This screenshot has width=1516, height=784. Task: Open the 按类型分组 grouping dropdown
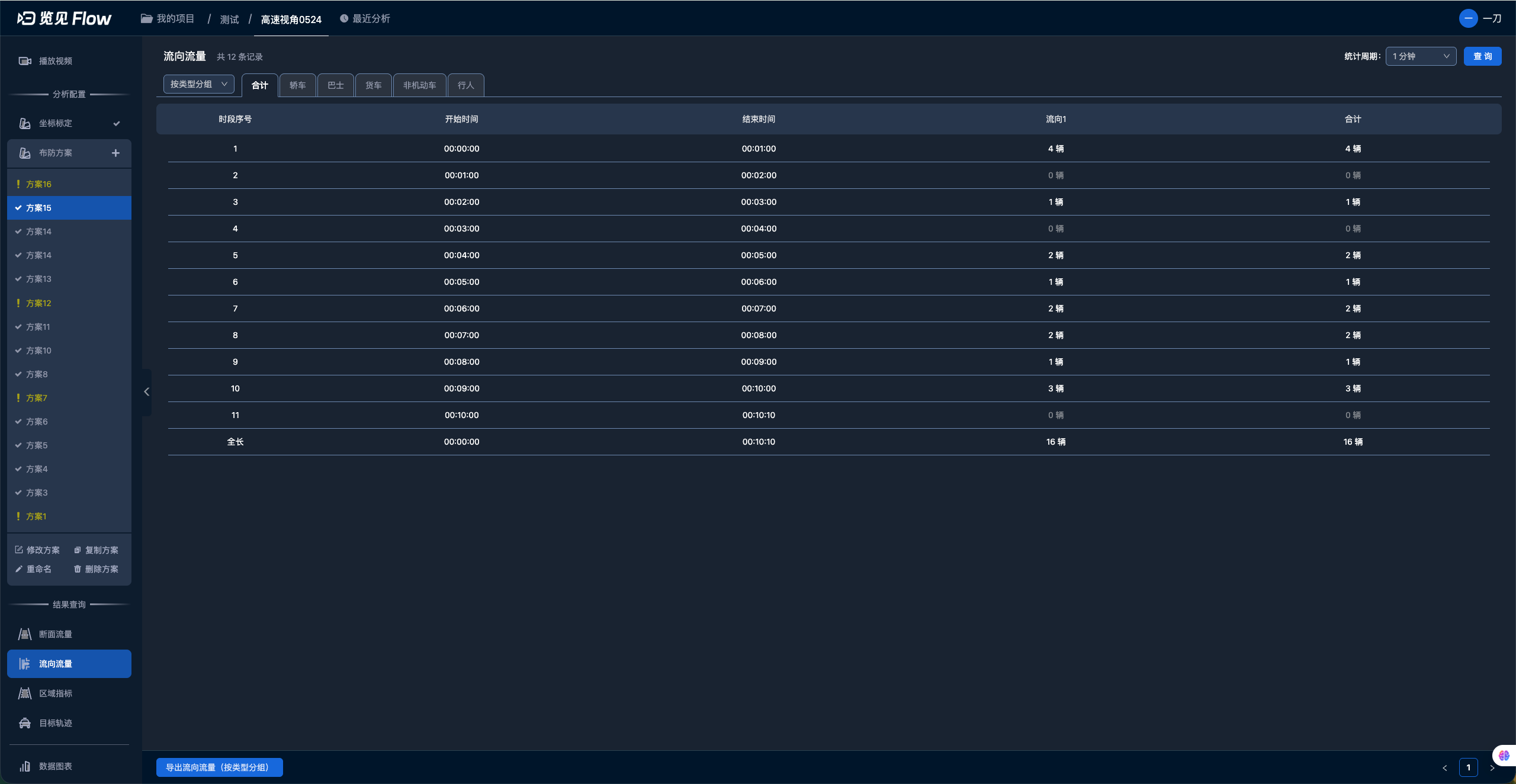pos(198,84)
